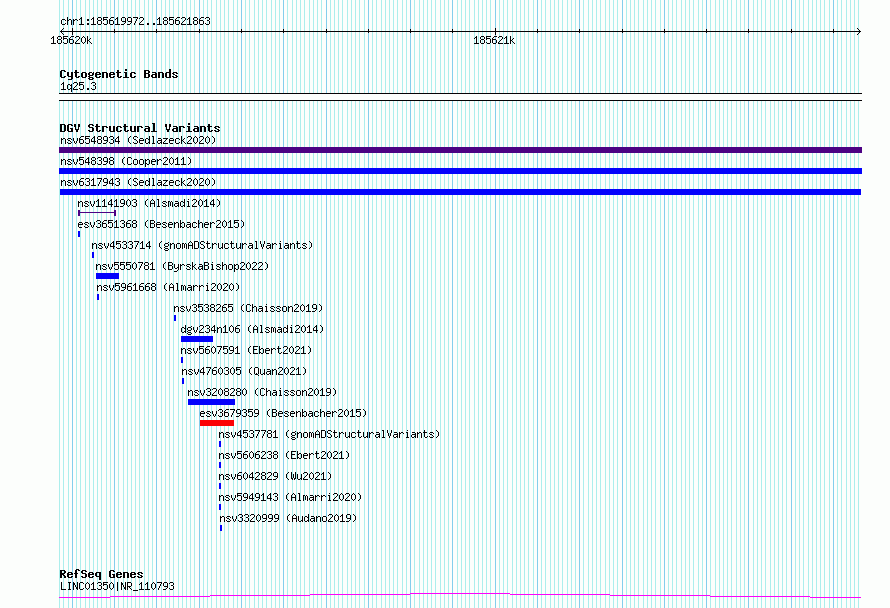The height and width of the screenshot is (608, 890).
Task: Open the LINC01350|NR_110793 gene label
Action: point(117,586)
